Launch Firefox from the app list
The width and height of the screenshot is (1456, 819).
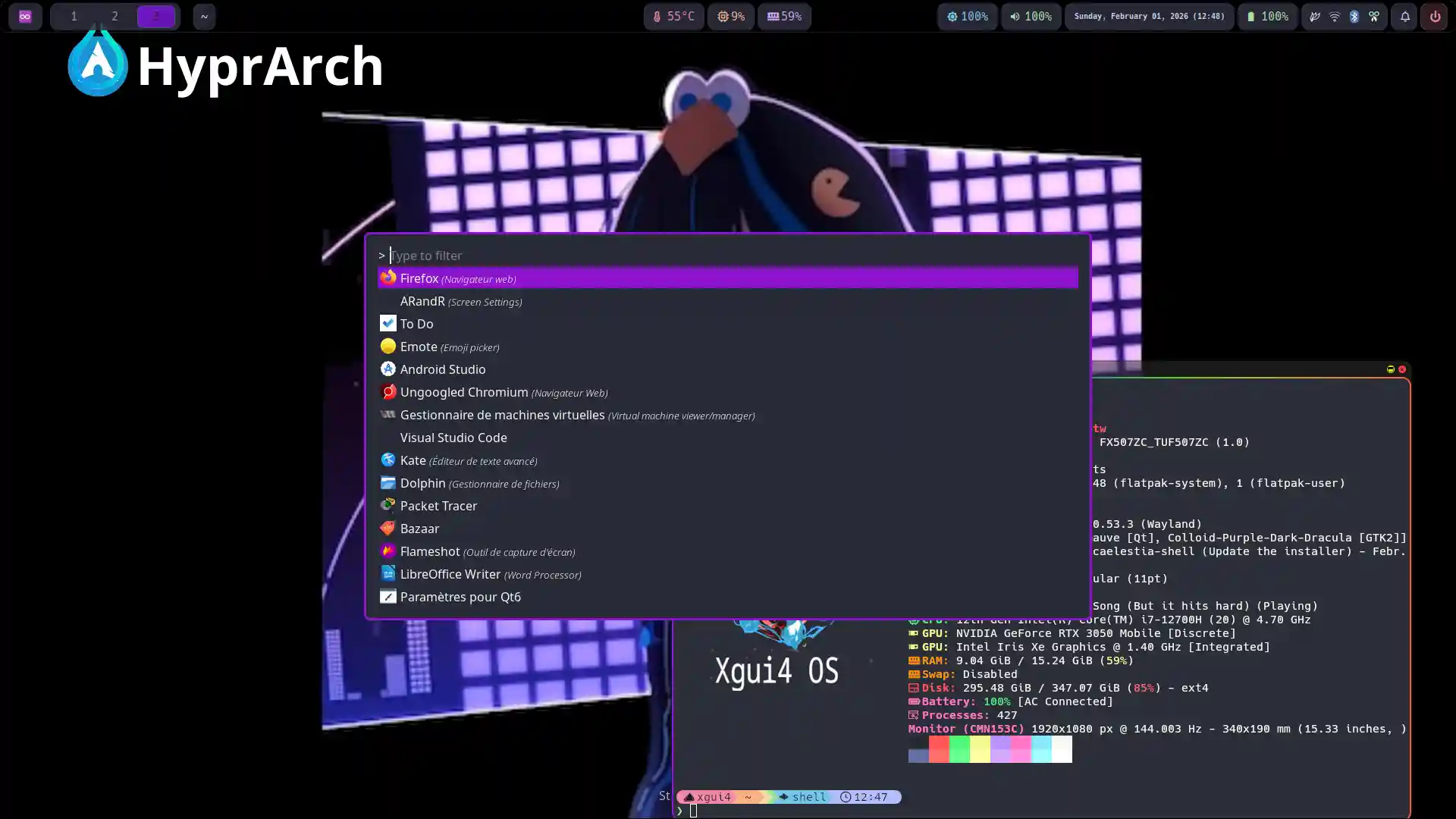[728, 278]
